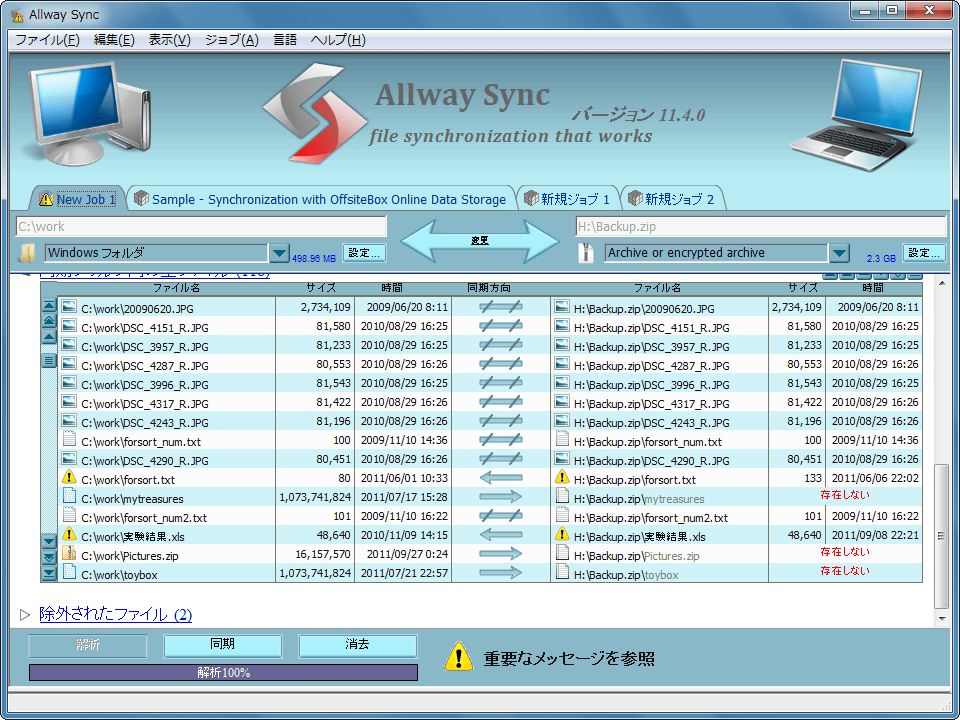Viewport: 960px width, 720px height.
Task: Switch to the 新規ジョブ 1 tab
Action: coord(568,199)
